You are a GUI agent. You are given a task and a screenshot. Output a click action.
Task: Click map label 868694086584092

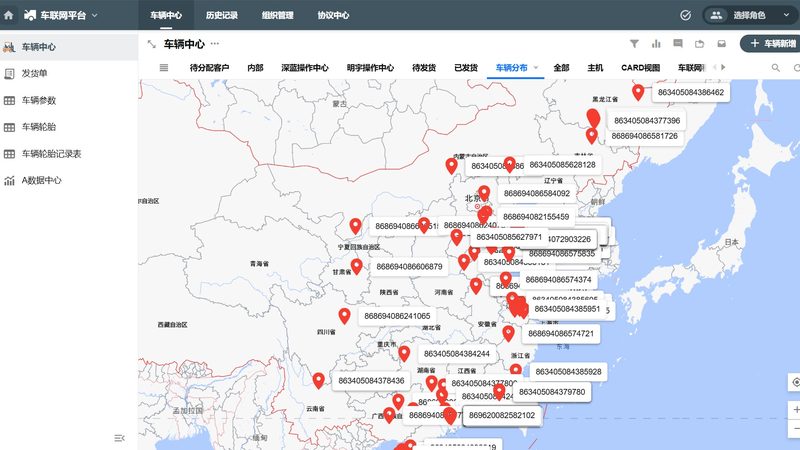pyautogui.click(x=537, y=193)
